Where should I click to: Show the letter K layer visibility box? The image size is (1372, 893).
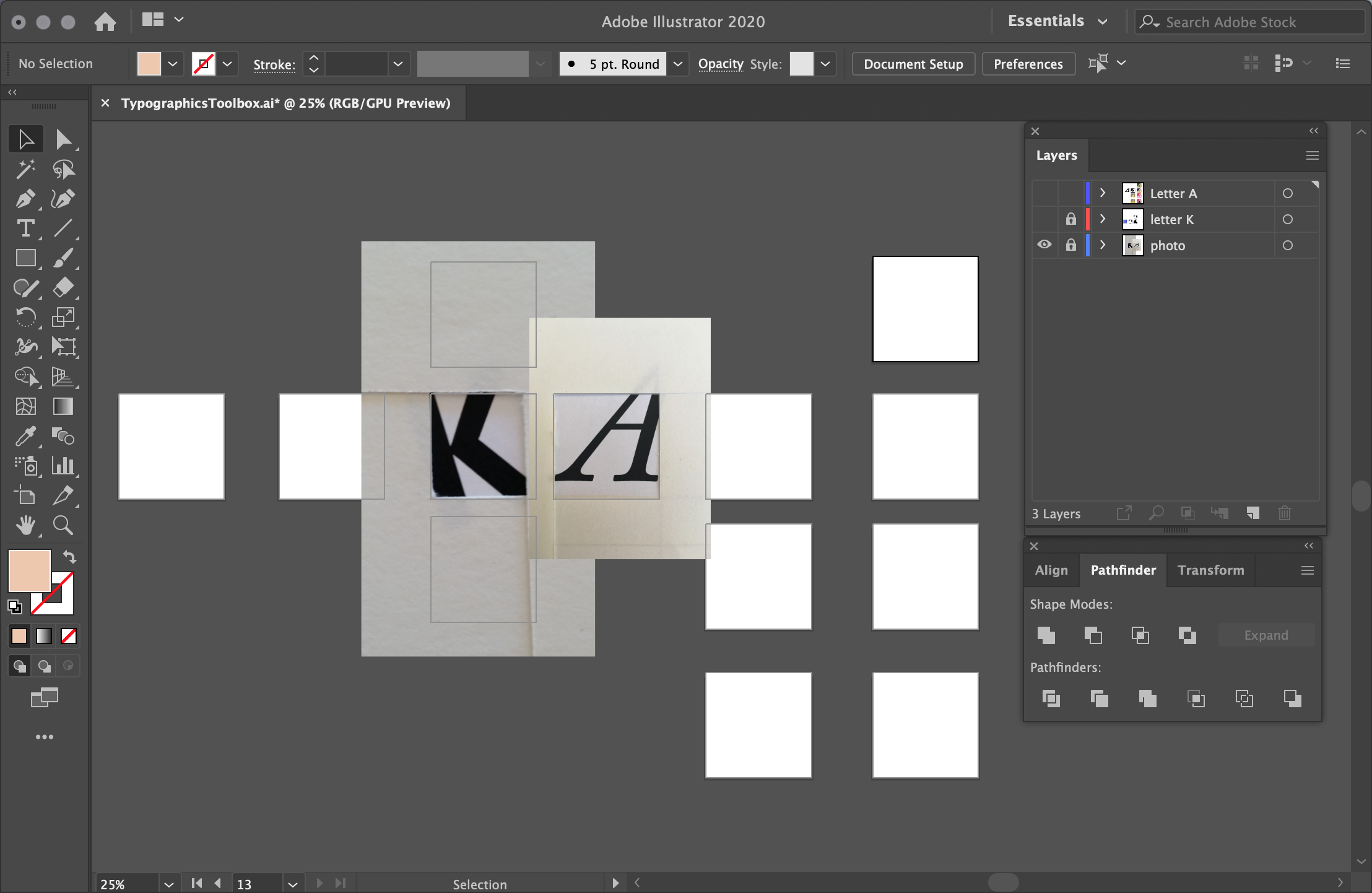coord(1044,219)
